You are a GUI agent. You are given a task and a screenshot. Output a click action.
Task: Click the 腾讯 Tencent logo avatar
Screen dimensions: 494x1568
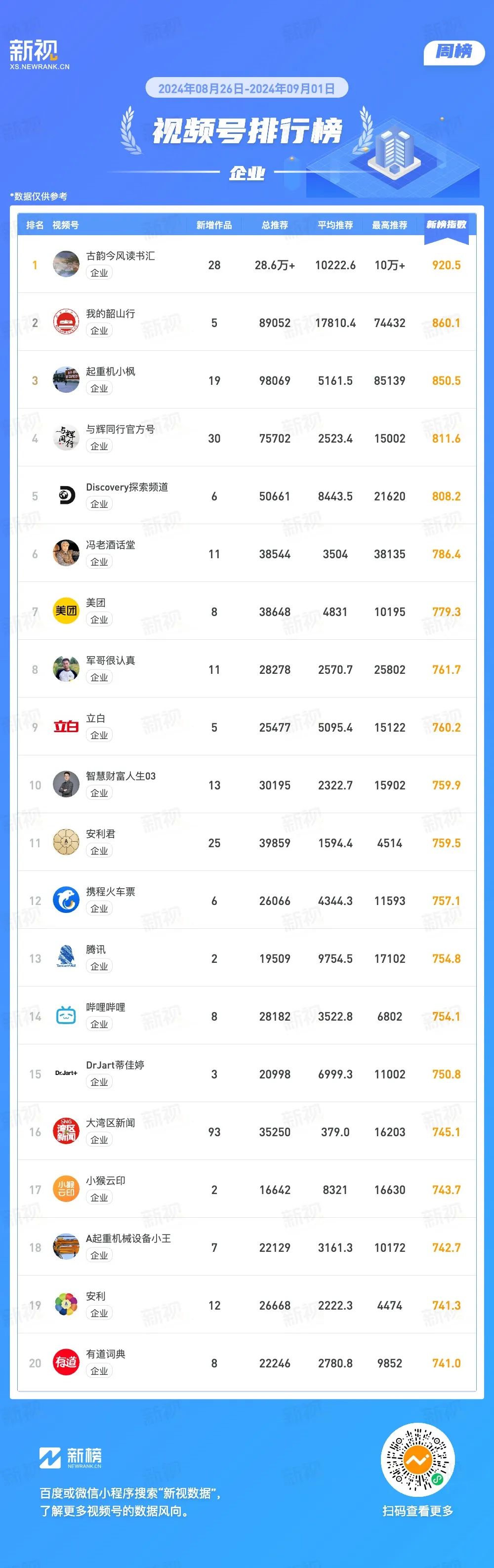click(66, 958)
